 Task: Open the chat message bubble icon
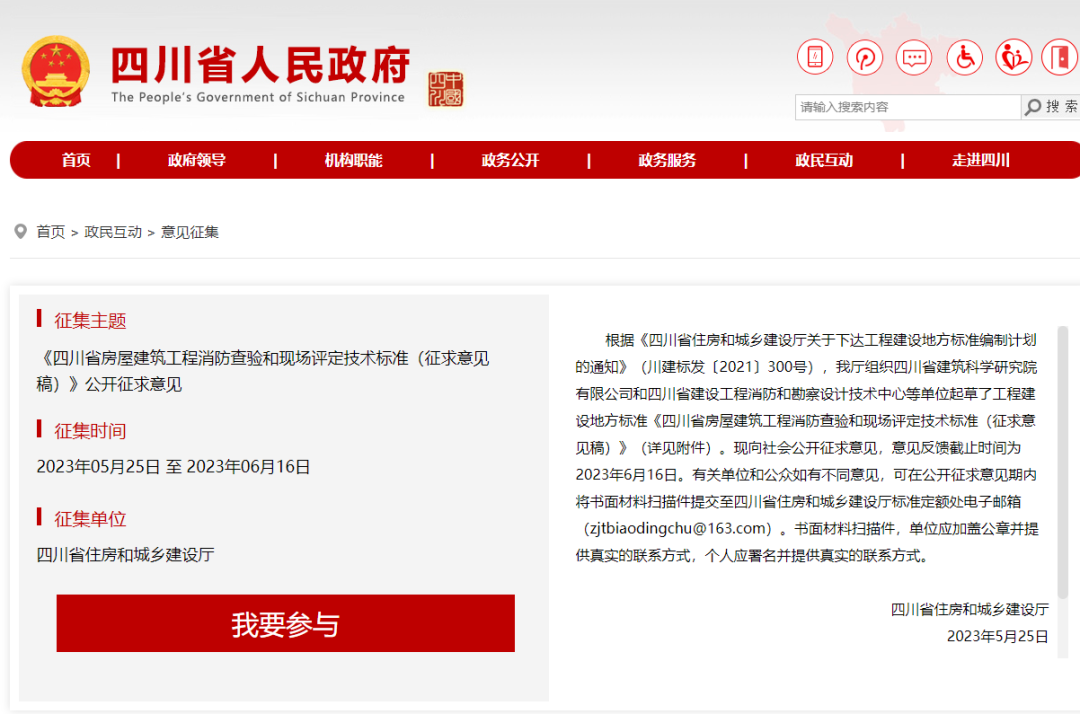(x=914, y=57)
